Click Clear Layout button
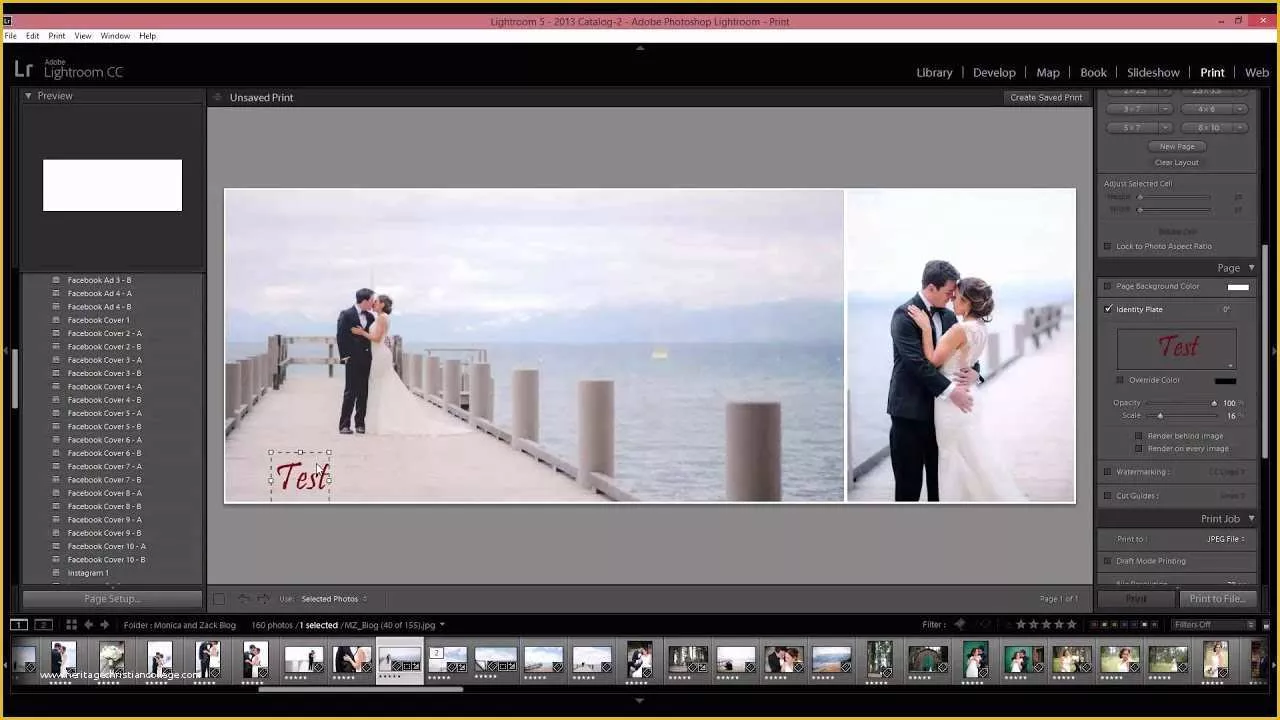This screenshot has width=1280, height=720. point(1177,162)
